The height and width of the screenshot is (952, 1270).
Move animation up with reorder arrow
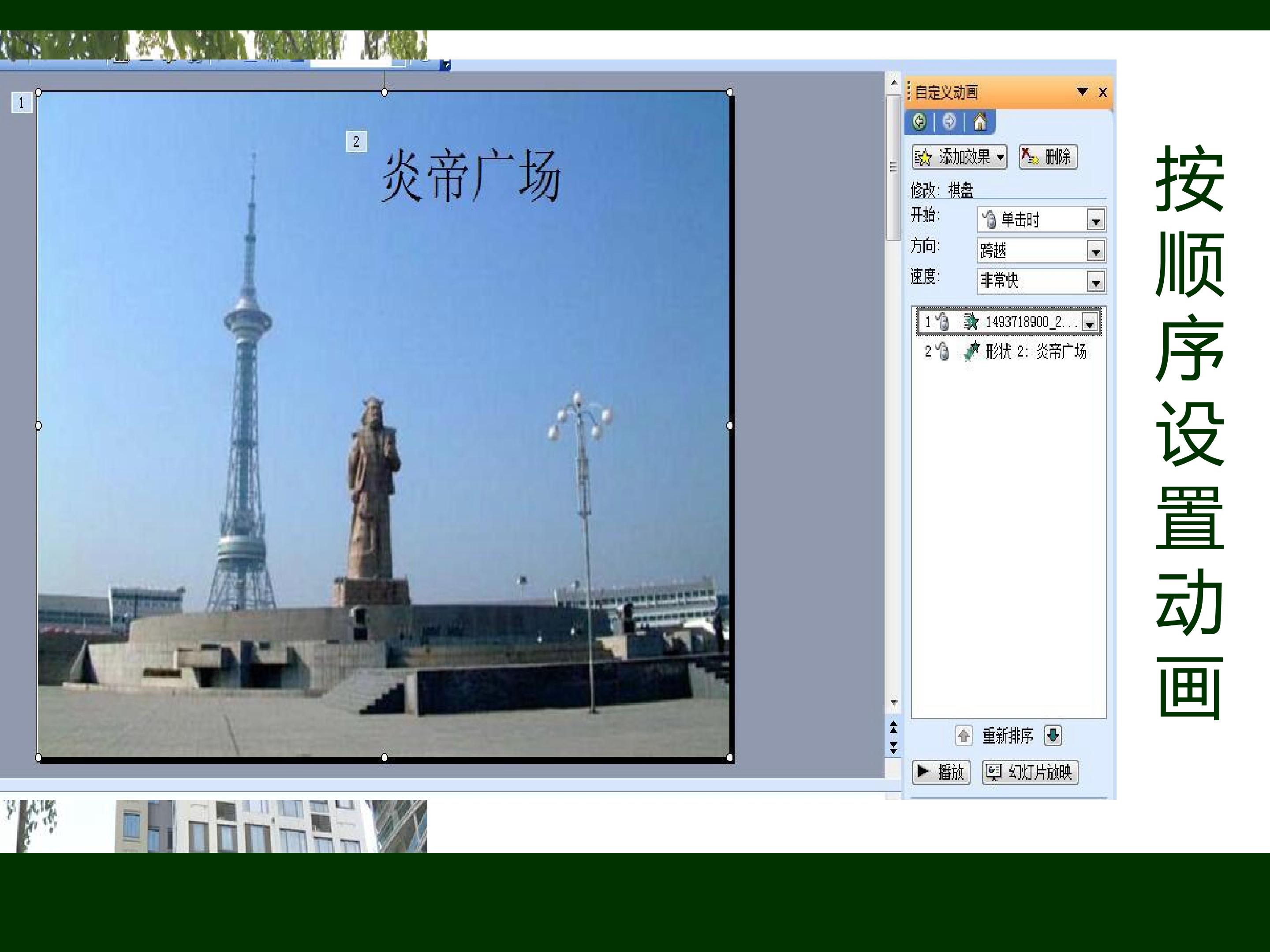click(964, 736)
